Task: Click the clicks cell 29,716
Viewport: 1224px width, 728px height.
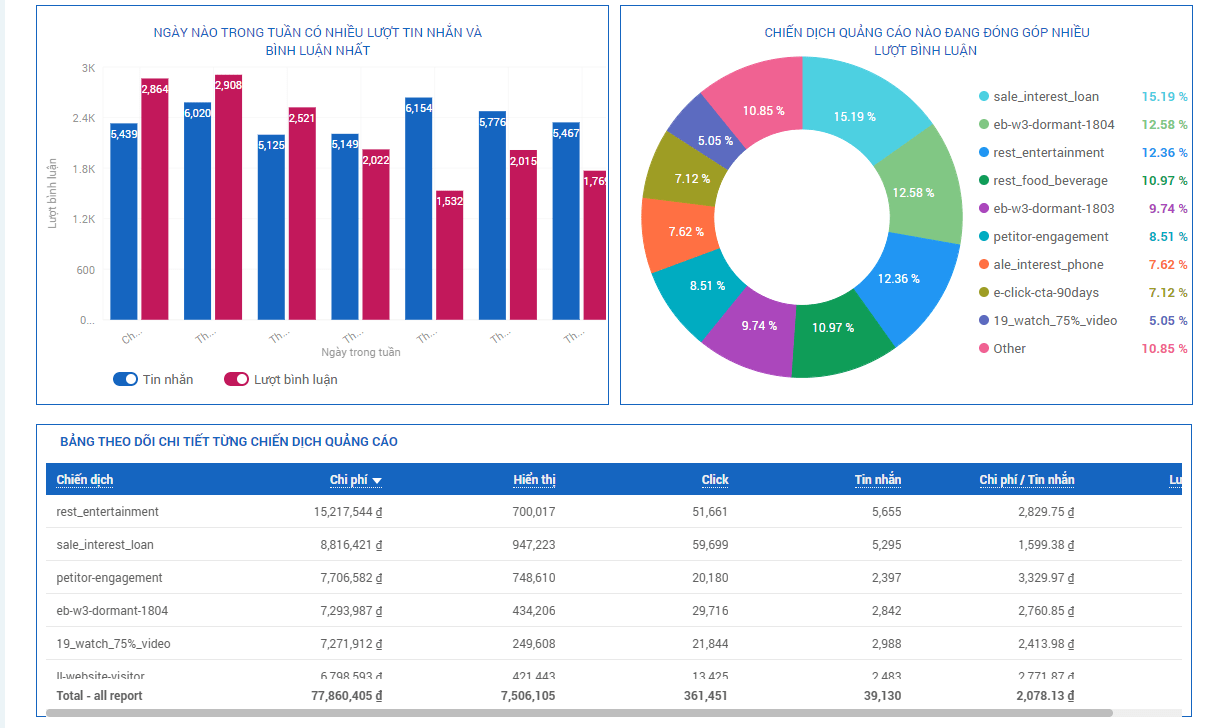Action: tap(711, 611)
